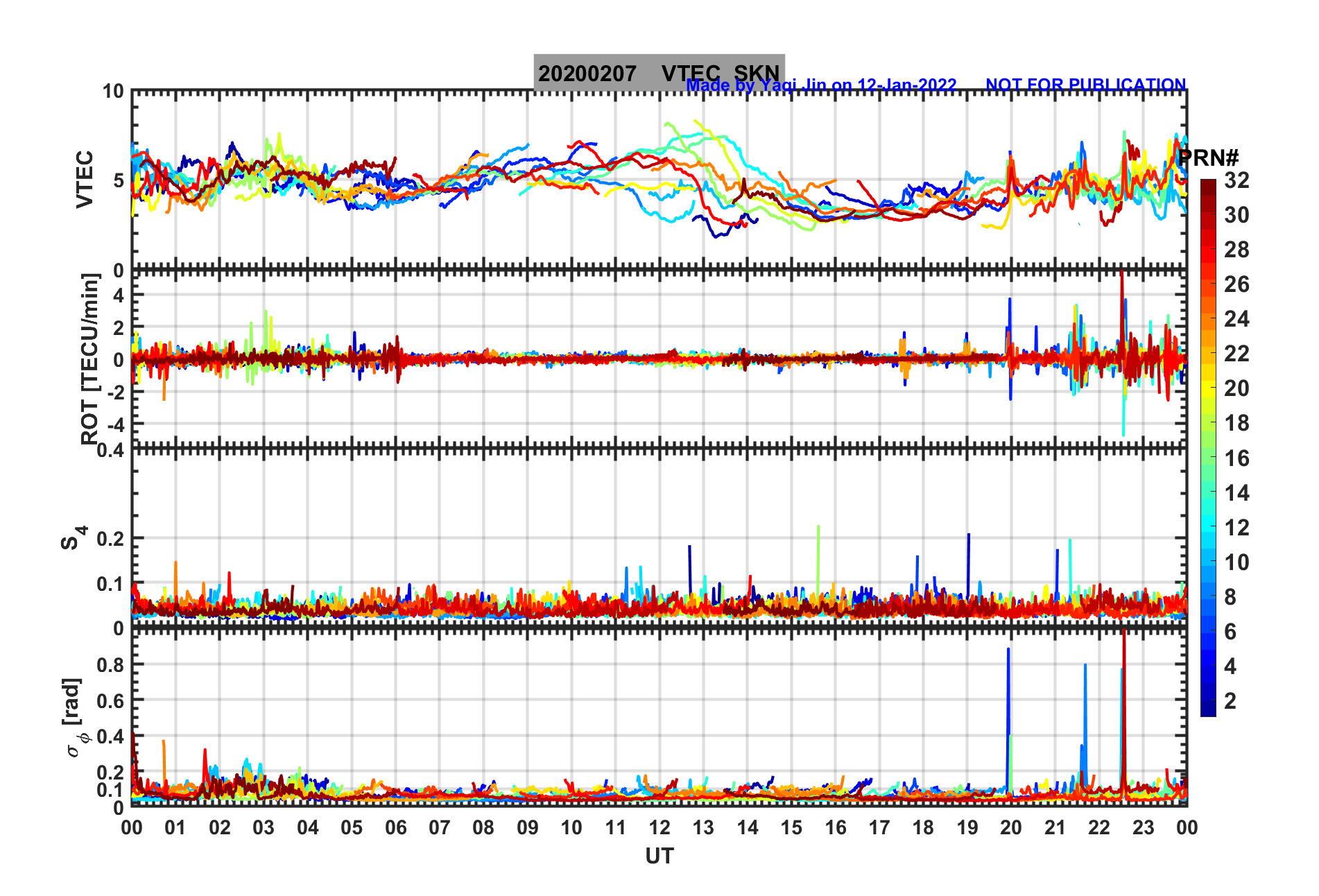Viewport: 1319px width, 896px height.
Task: Click the 'ROT [TECU/min]' axis label
Action: [x=89, y=359]
